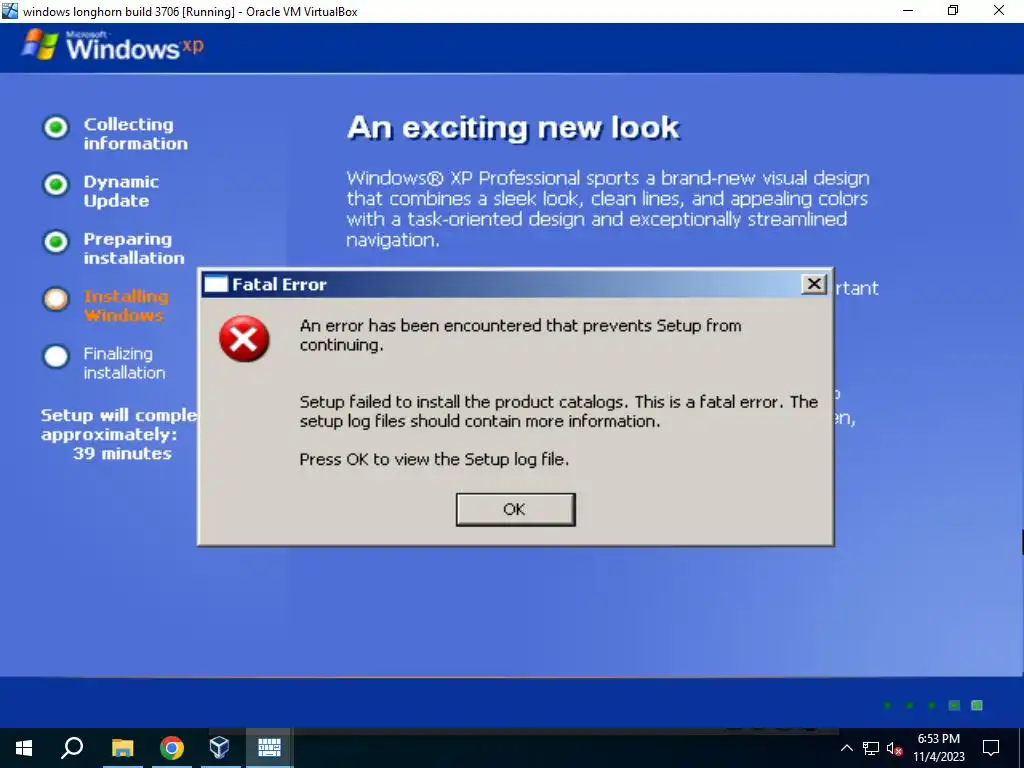
Task: Close the VirtualBox VM window
Action: click(x=999, y=10)
